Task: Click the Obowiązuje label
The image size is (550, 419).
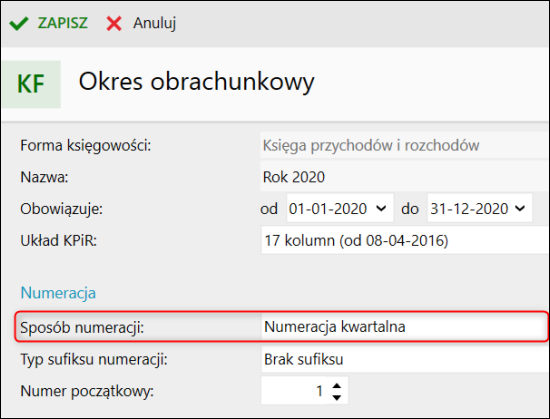Action: (61, 209)
